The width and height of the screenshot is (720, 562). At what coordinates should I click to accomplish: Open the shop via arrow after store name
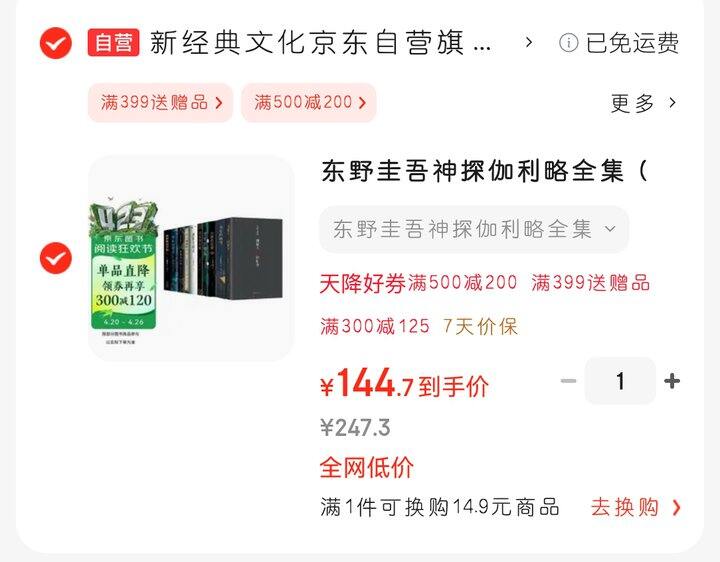529,43
